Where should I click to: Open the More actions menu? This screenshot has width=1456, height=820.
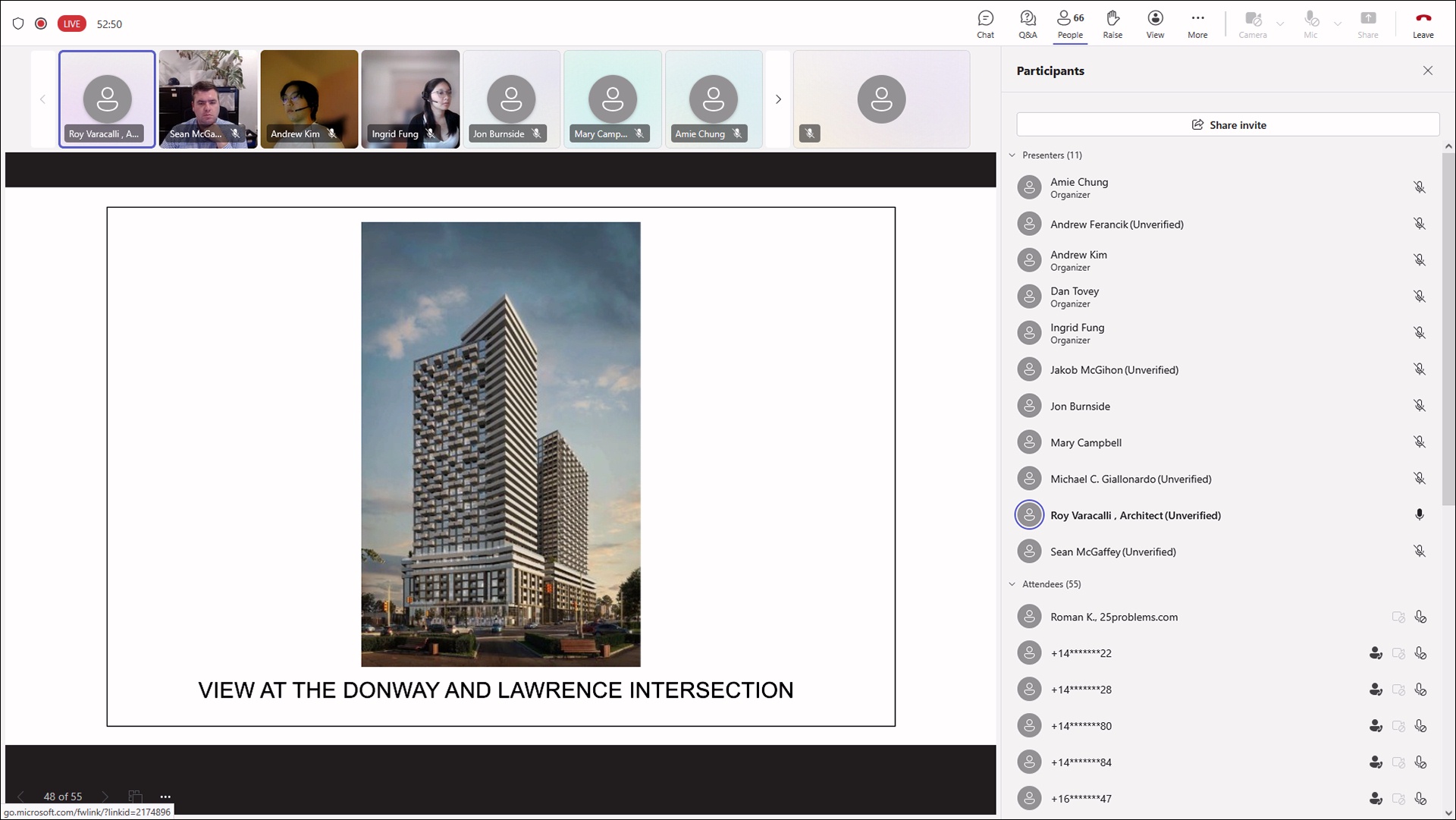click(1197, 24)
